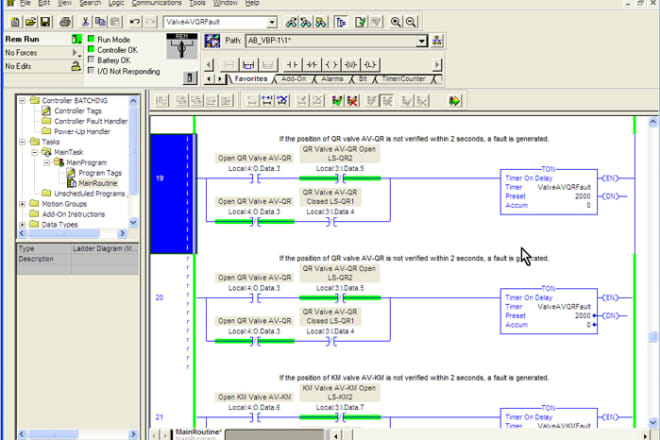Select rung number 20
The height and width of the screenshot is (440, 660).
[159, 298]
